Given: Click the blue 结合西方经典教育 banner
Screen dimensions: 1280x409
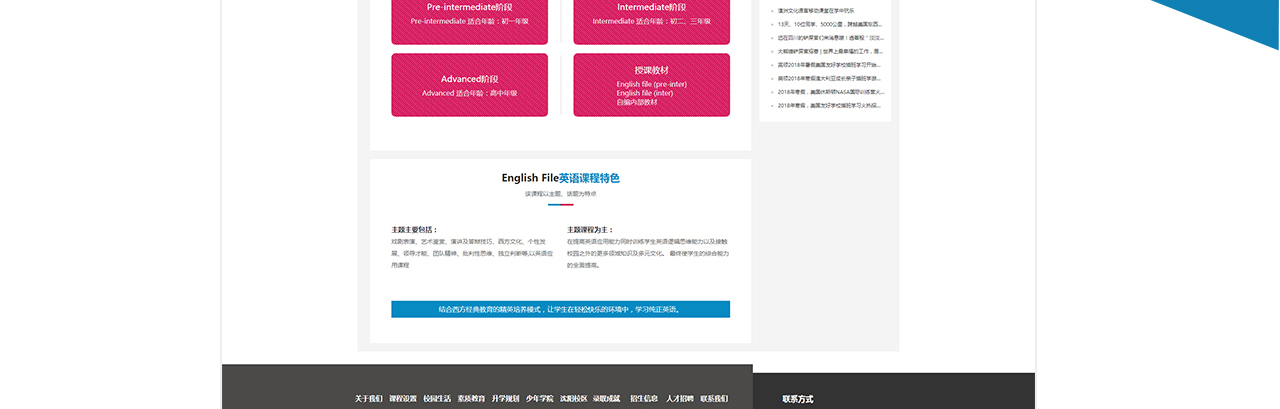Looking at the screenshot, I should (560, 309).
